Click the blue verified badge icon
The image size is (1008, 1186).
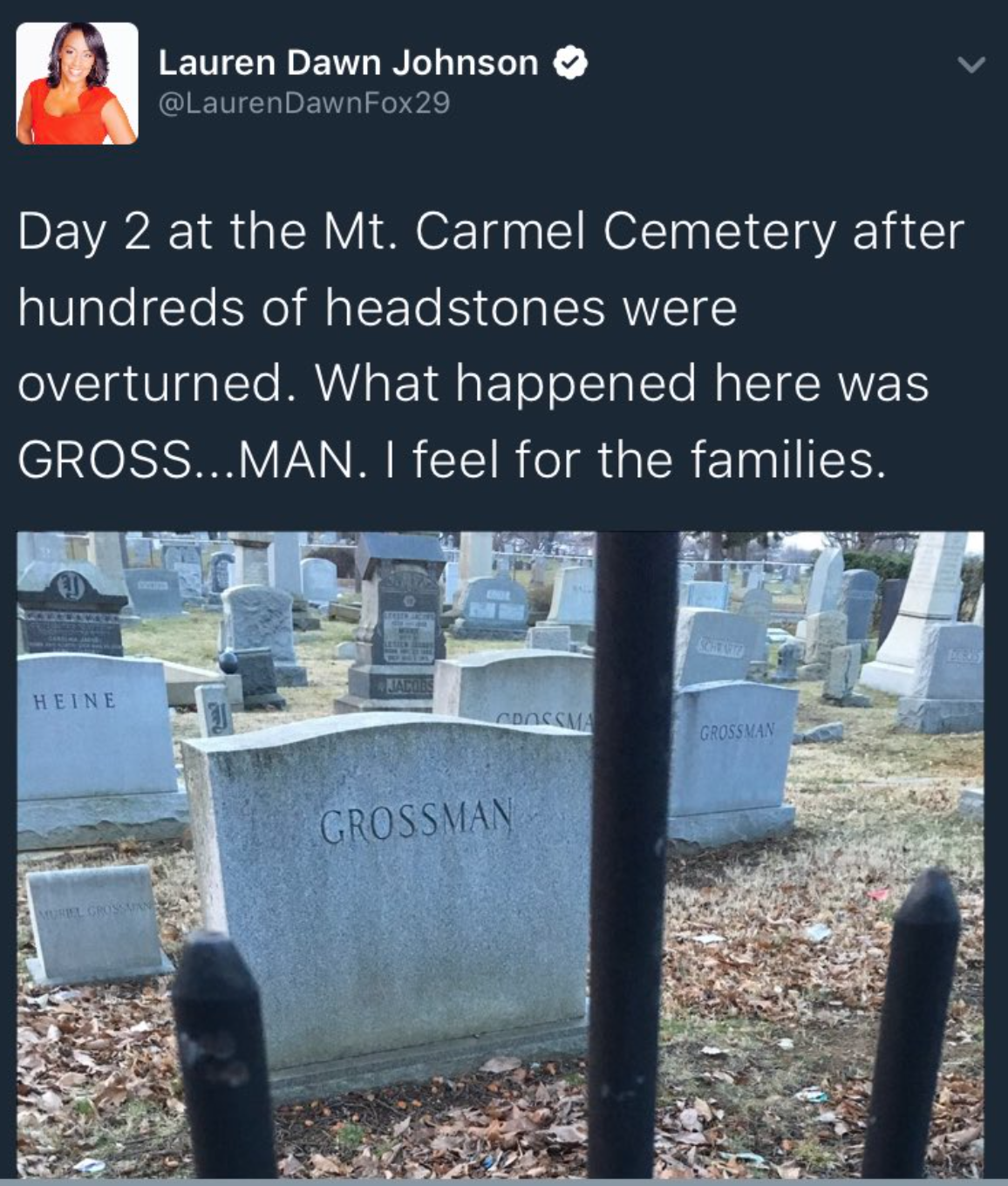click(x=569, y=64)
